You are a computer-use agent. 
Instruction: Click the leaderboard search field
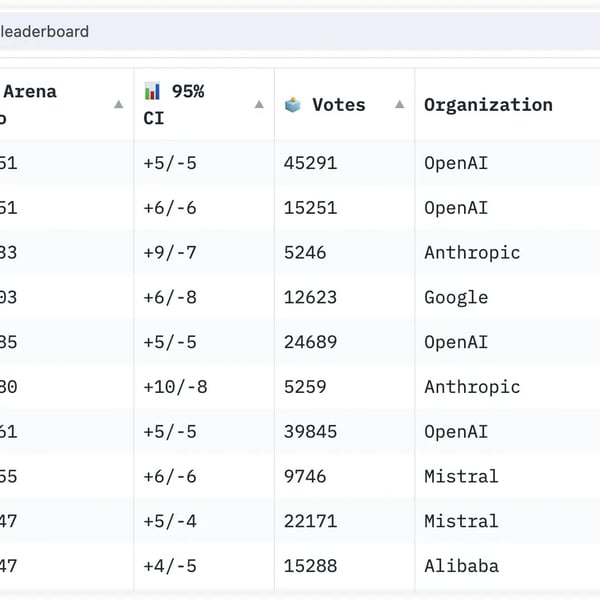tap(300, 31)
